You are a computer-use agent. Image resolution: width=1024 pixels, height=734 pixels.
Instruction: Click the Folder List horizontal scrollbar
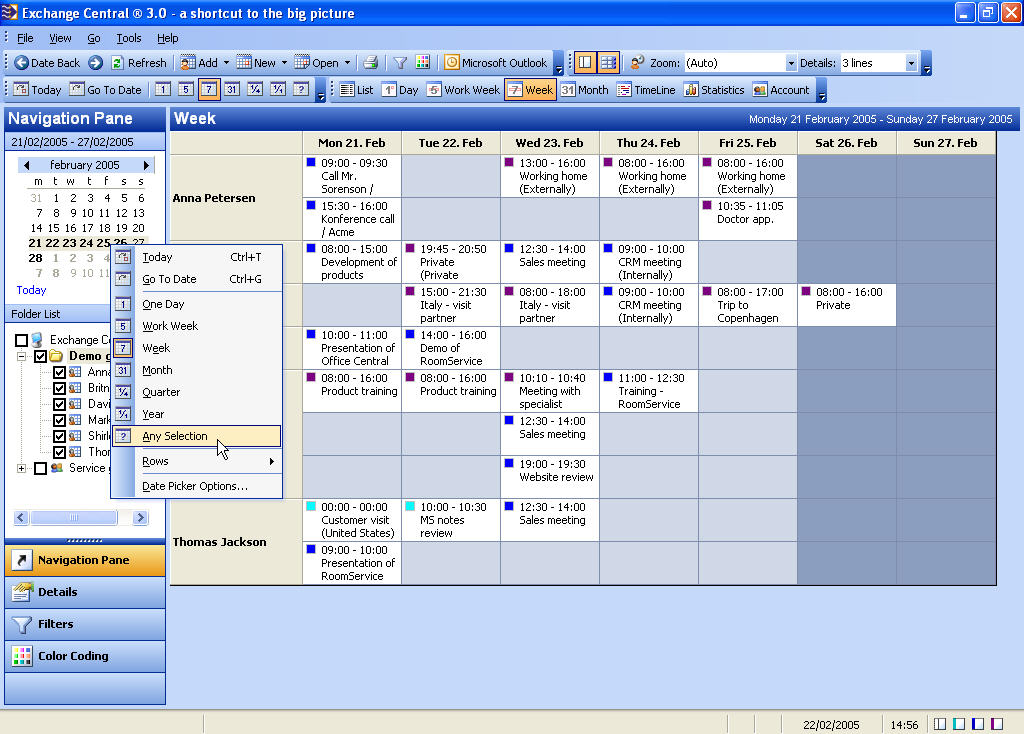(80, 518)
